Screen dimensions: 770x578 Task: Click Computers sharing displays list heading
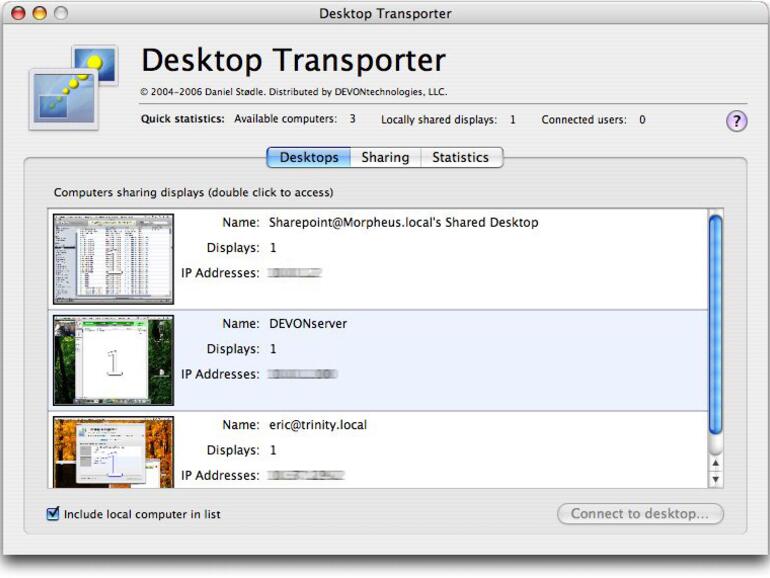193,193
